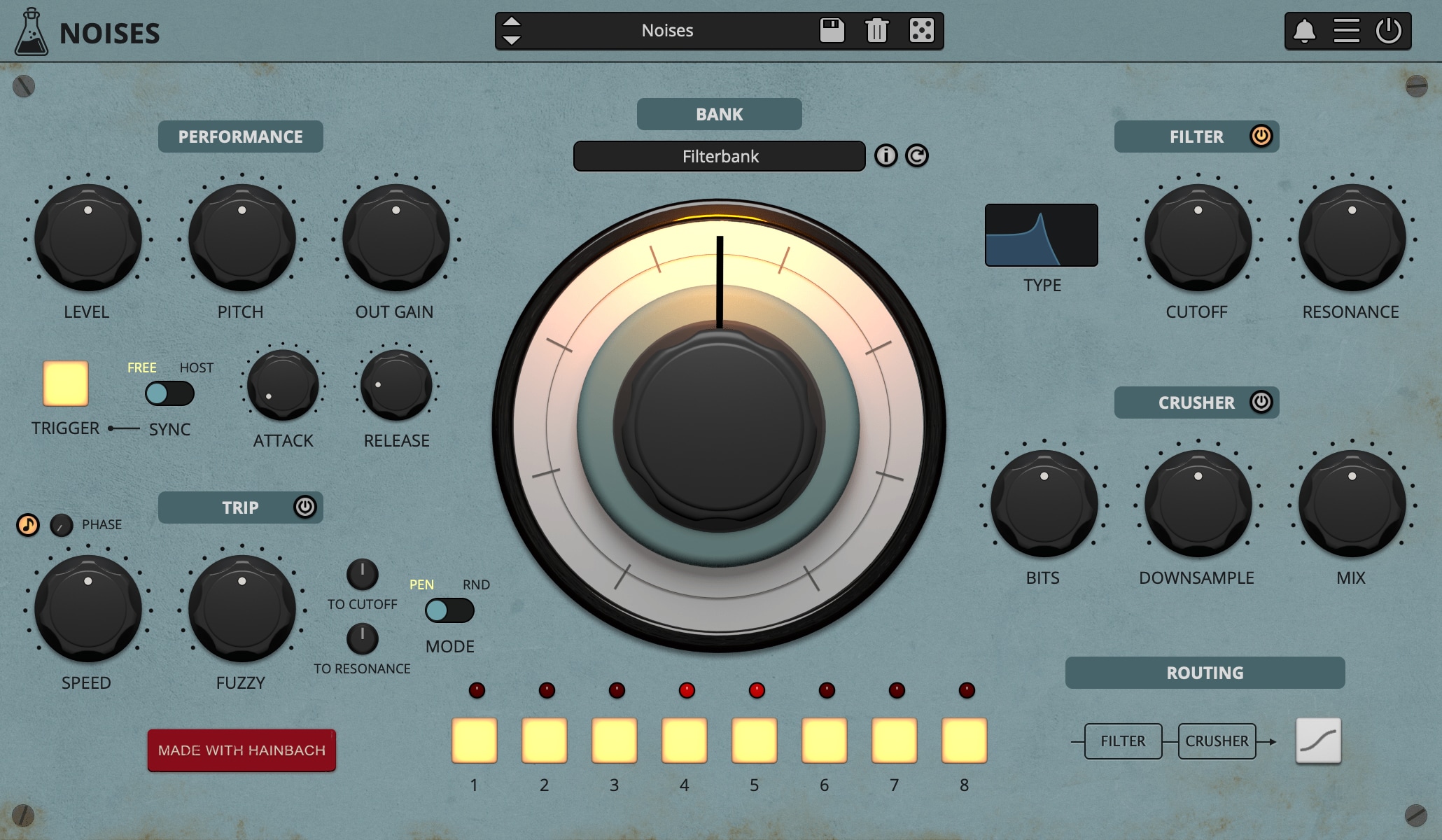Open the filter TYPE curve display

pyautogui.click(x=1042, y=236)
